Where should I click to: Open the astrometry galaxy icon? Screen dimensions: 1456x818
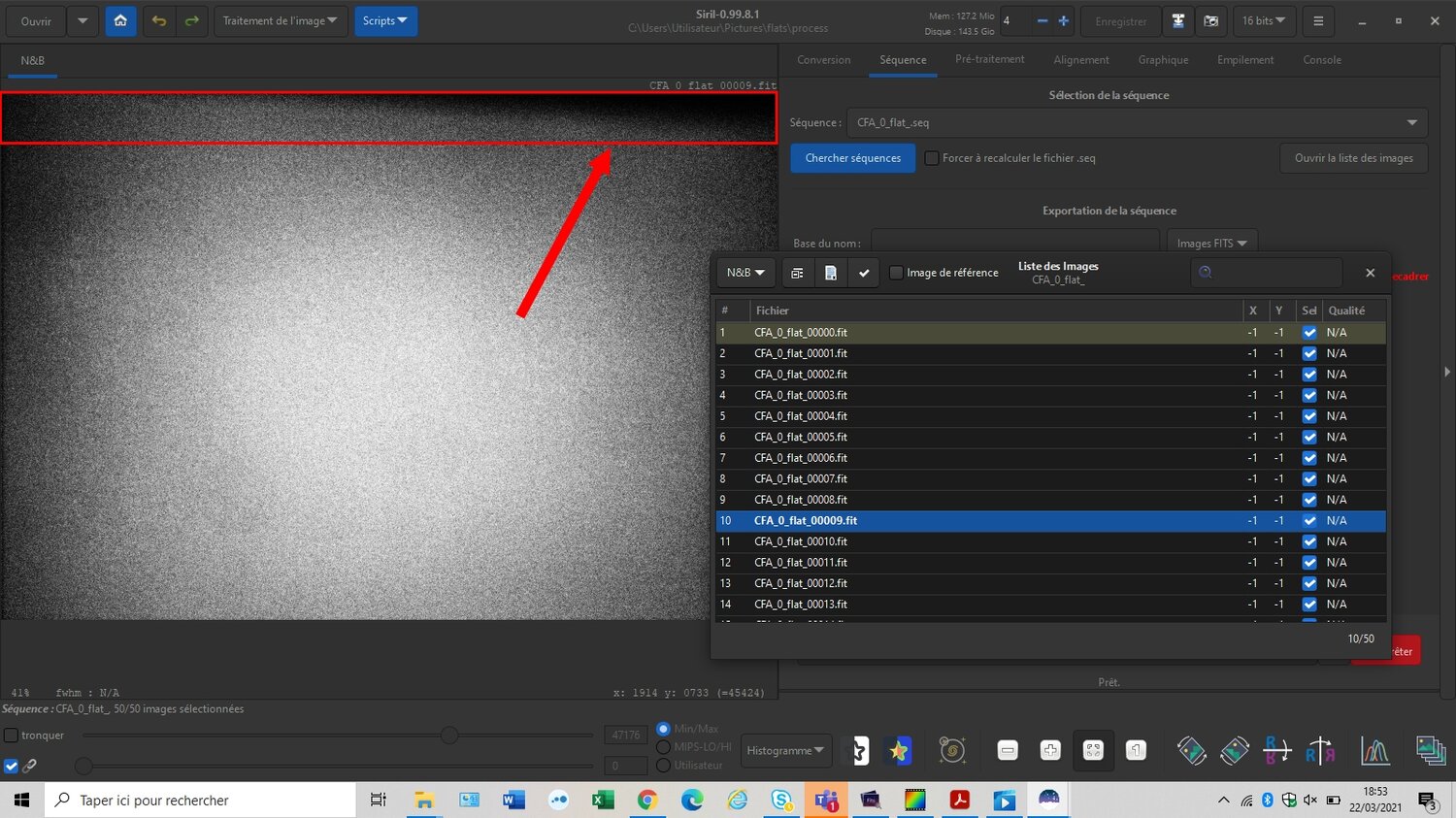(x=952, y=750)
